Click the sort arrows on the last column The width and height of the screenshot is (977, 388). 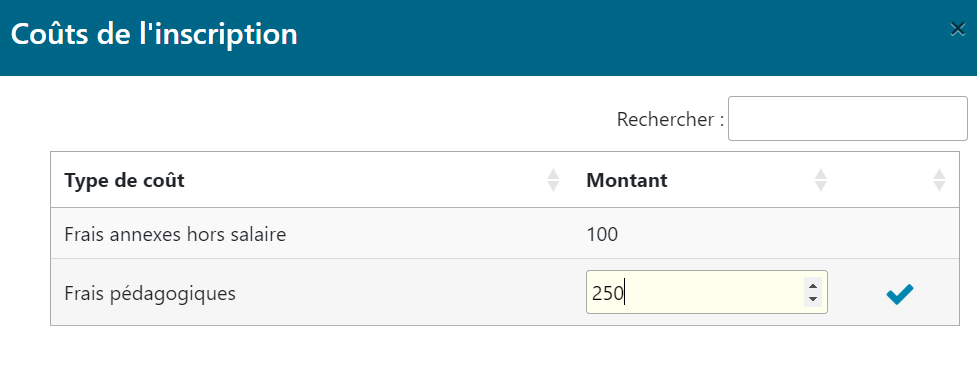point(939,180)
